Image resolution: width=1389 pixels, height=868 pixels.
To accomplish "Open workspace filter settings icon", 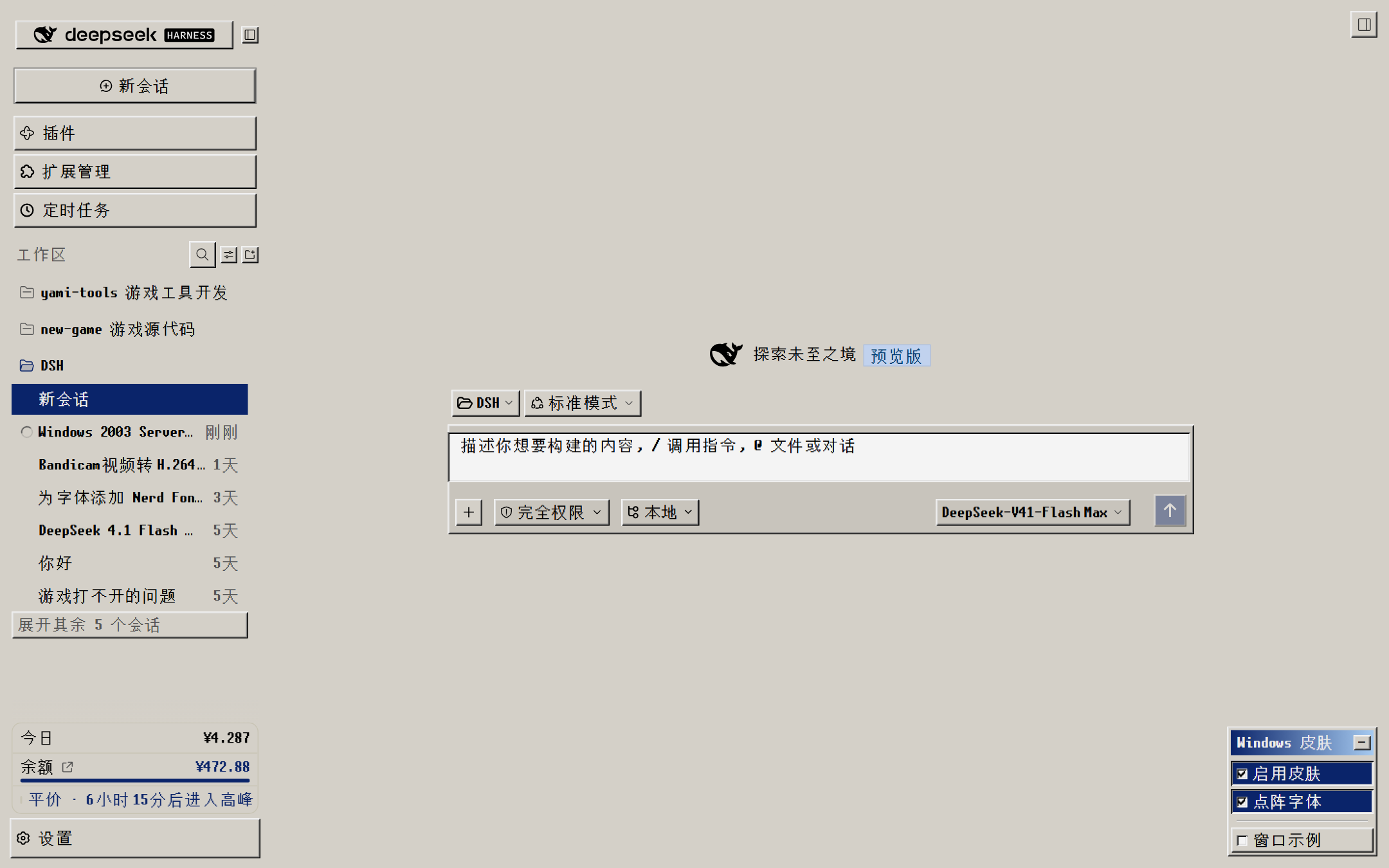I will [229, 255].
